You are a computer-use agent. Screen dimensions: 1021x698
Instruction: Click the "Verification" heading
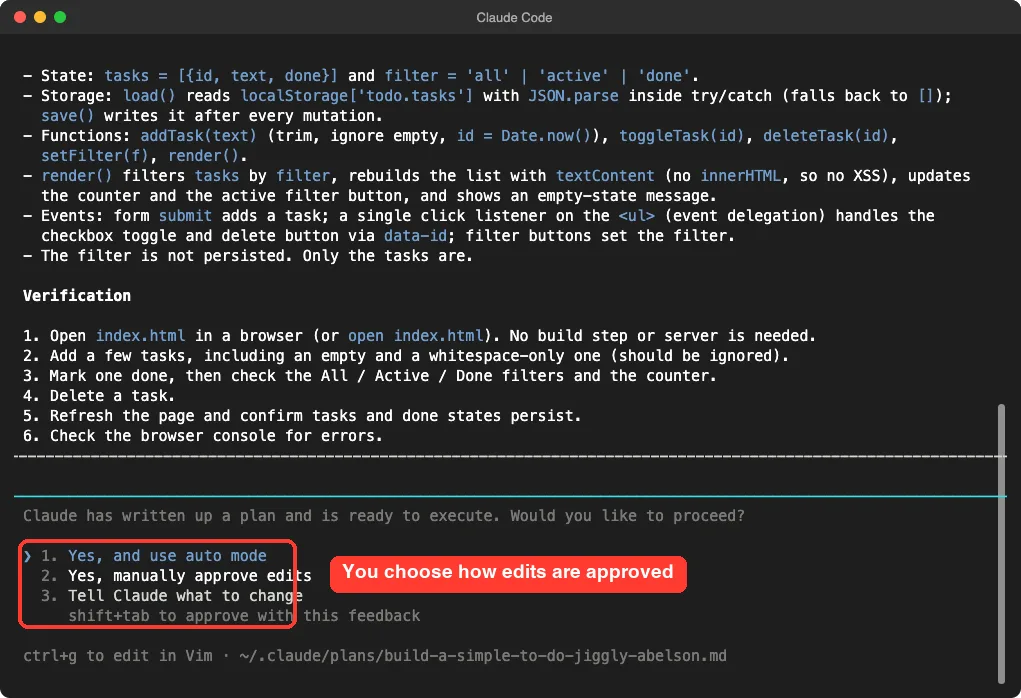pos(77,296)
